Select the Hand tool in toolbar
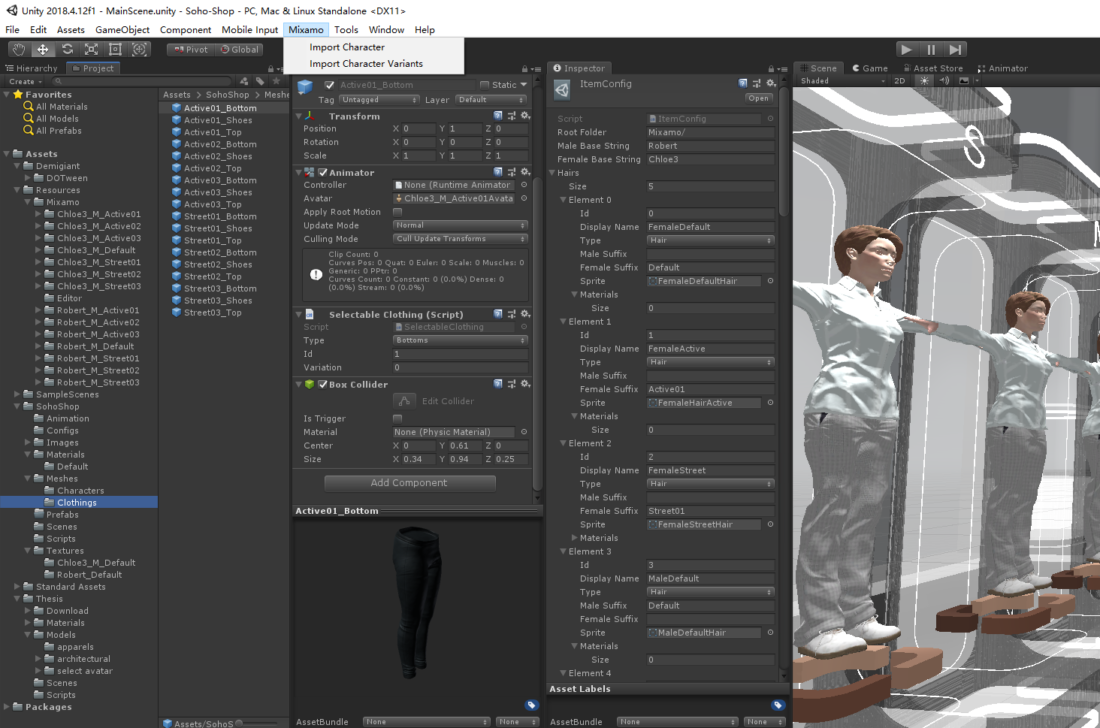The width and height of the screenshot is (1100, 728). click(x=18, y=49)
